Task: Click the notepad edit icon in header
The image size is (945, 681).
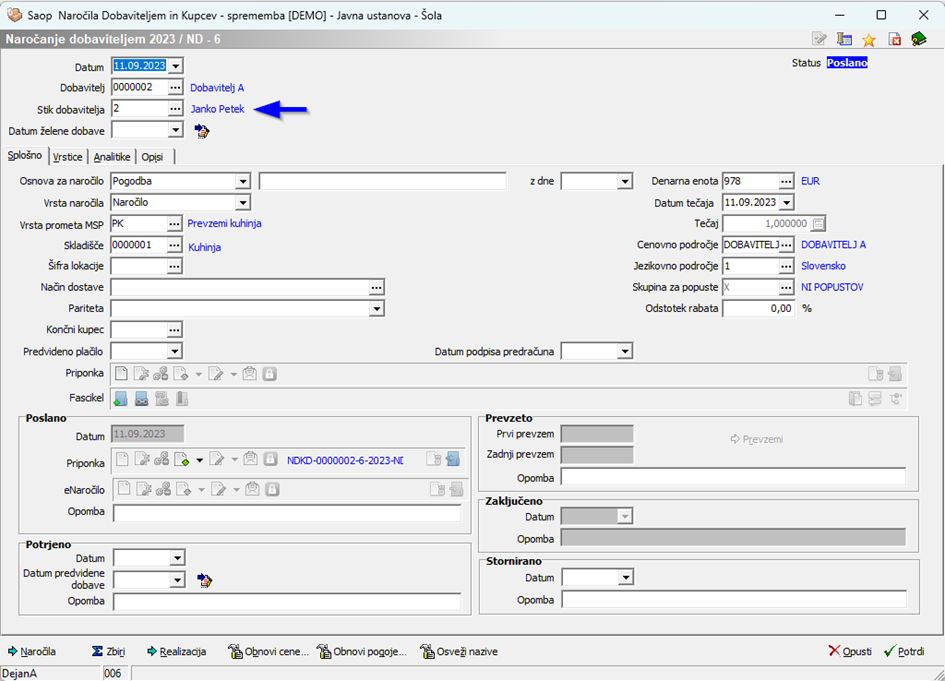Action: 820,40
